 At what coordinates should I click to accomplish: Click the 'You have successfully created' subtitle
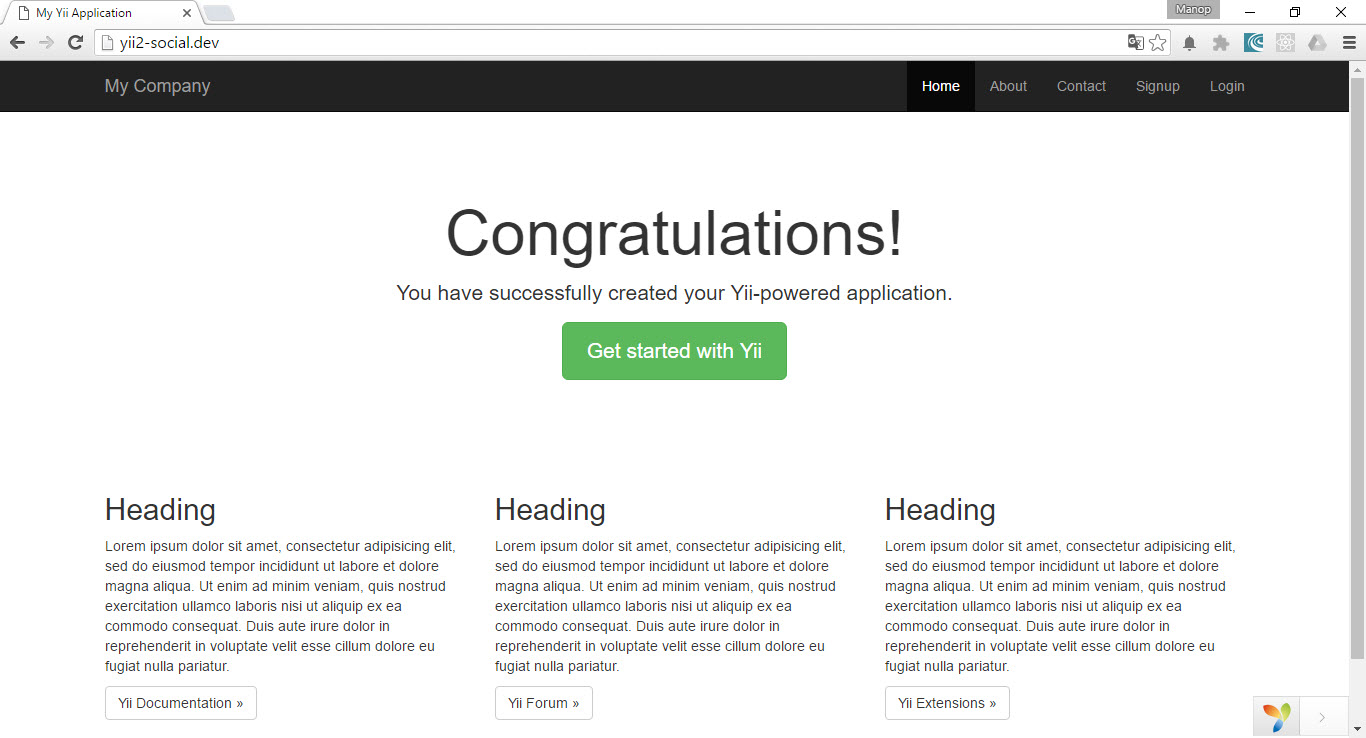(674, 293)
